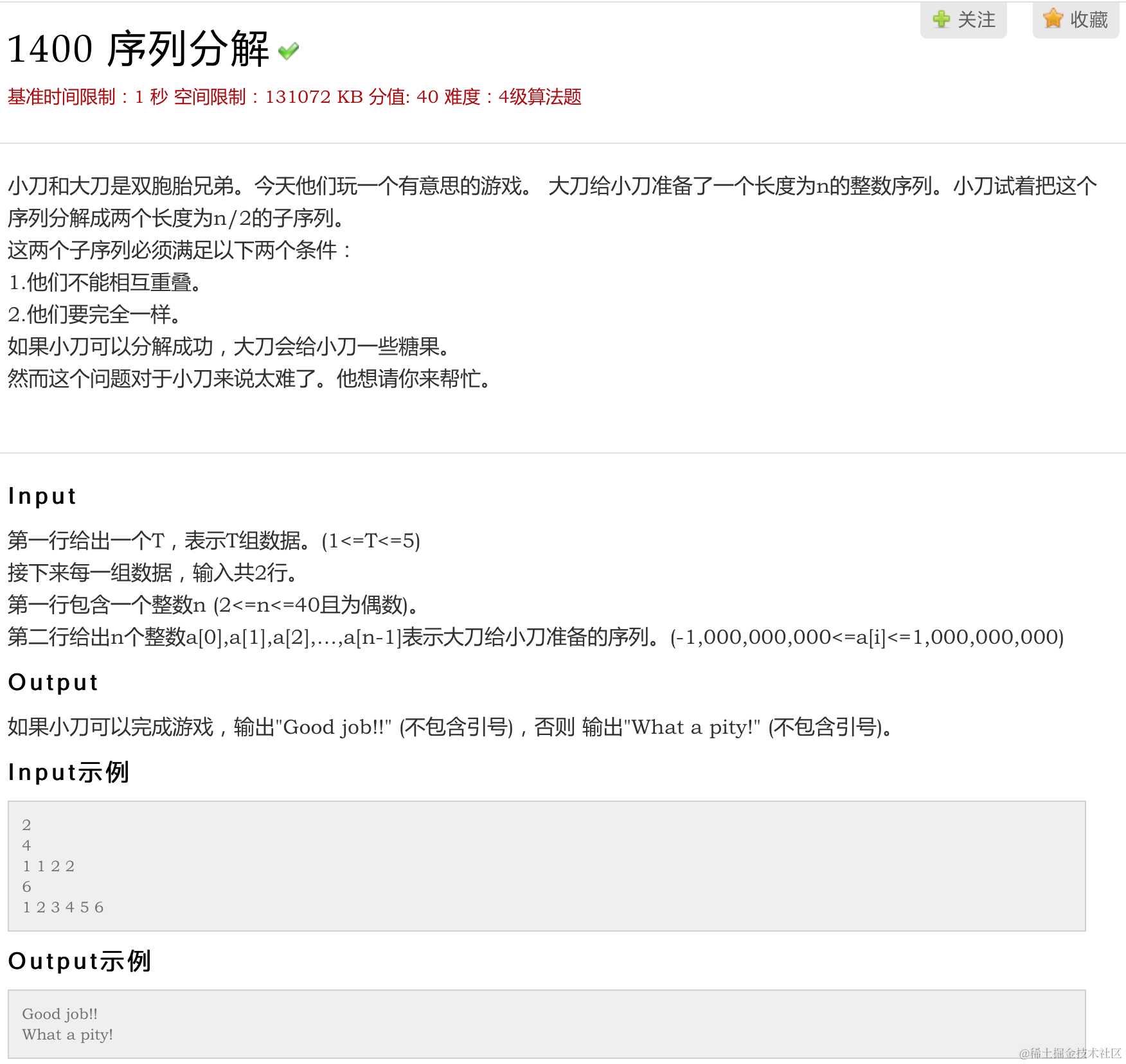This screenshot has height=1064, width=1126.
Task: Click the Input heading
Action: [x=42, y=496]
